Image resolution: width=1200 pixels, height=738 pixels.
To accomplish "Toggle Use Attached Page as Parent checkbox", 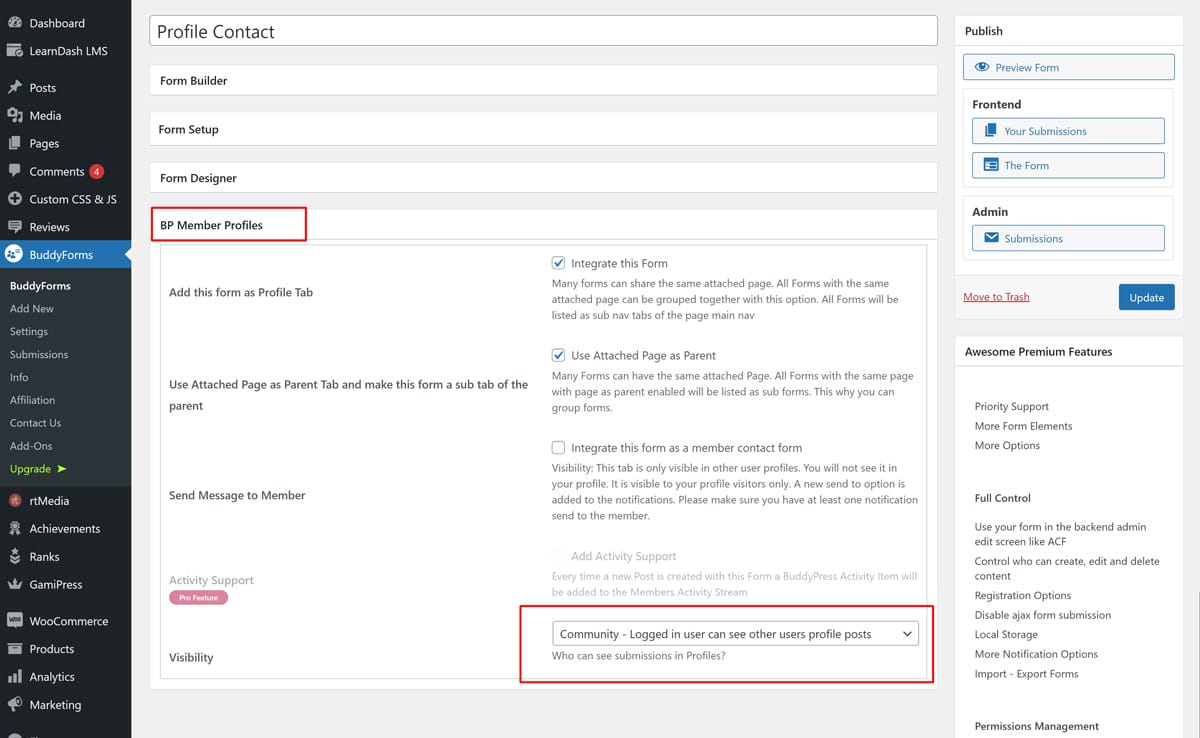I will pos(558,356).
